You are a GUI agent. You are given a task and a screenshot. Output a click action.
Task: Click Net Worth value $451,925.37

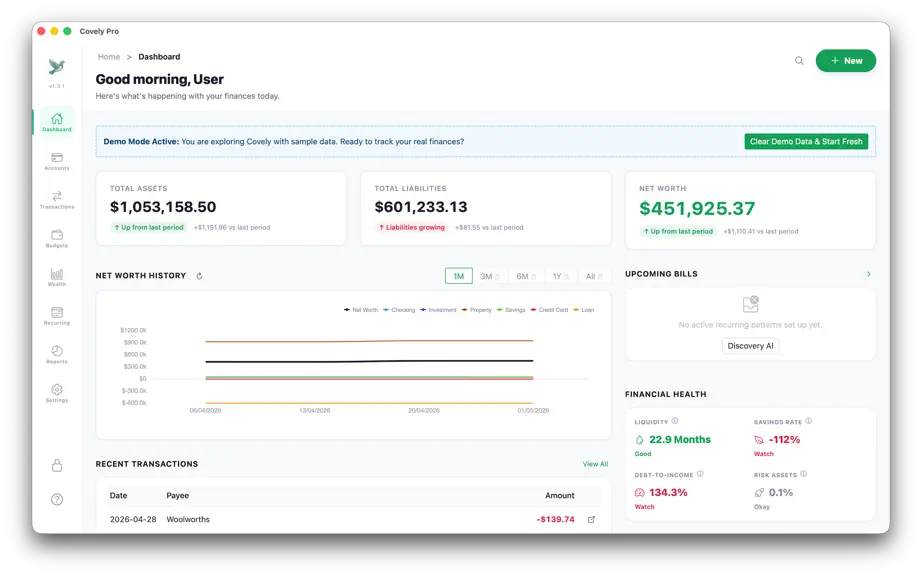pos(697,208)
